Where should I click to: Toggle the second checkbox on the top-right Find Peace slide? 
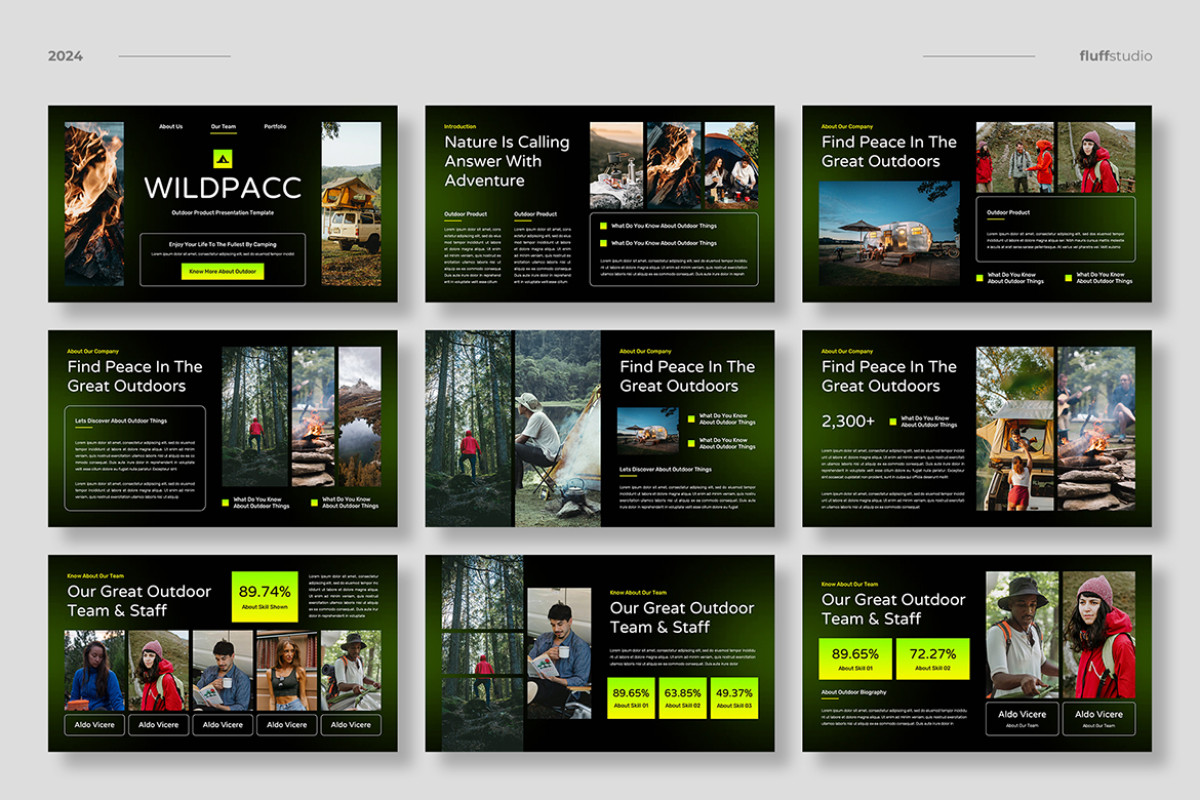point(1067,277)
